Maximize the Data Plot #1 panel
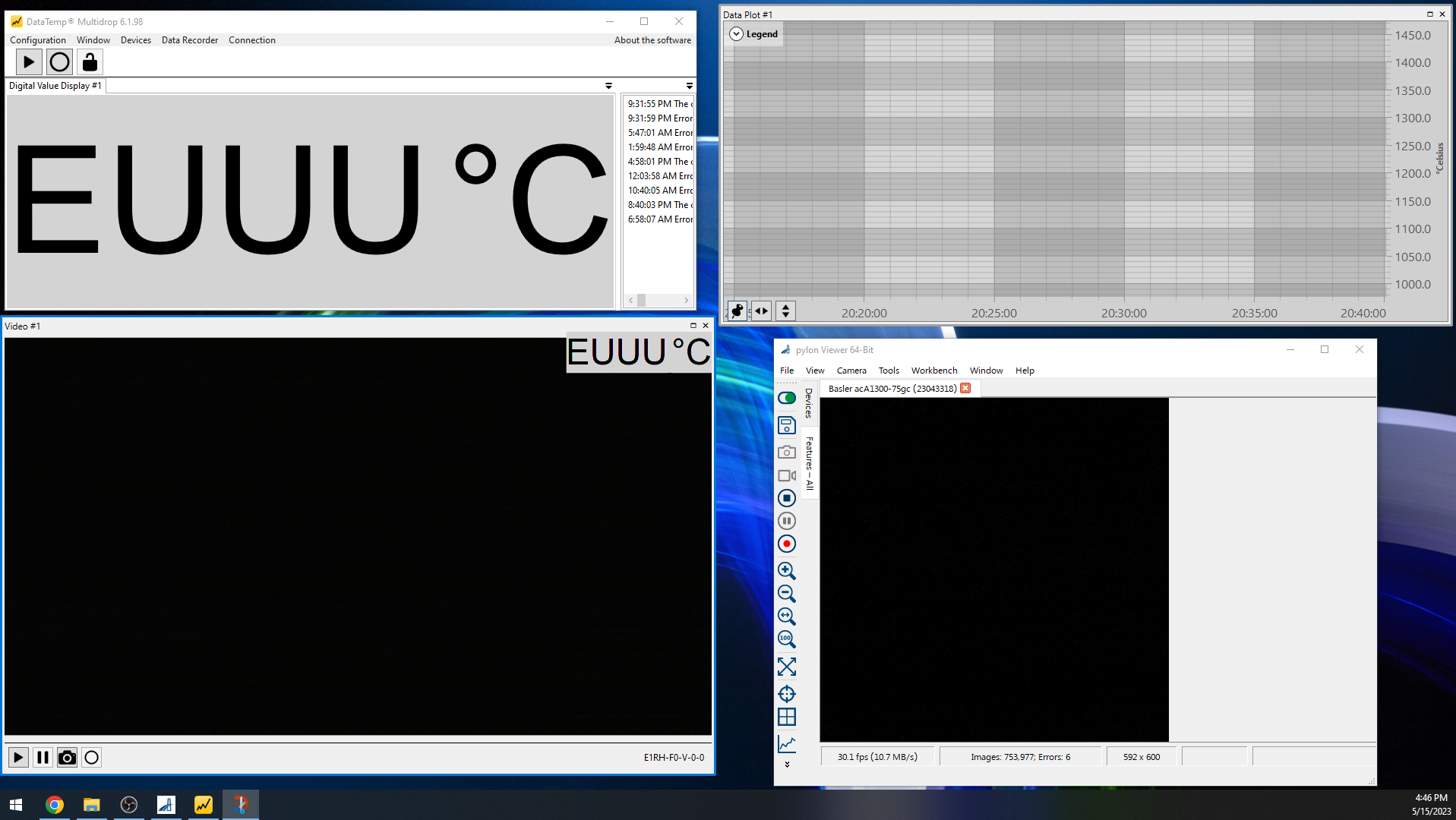The height and width of the screenshot is (820, 1456). click(x=1429, y=14)
